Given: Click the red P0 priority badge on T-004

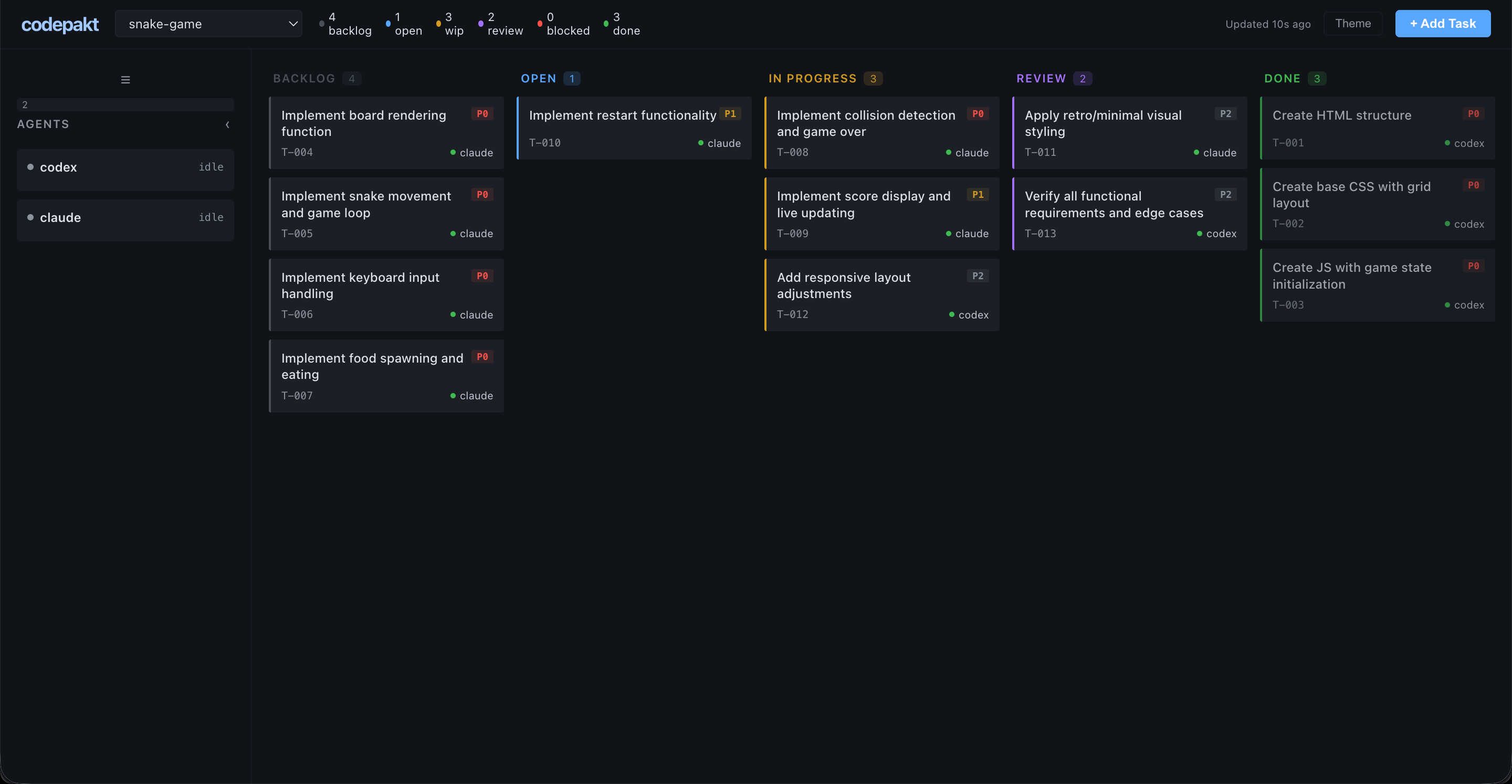Looking at the screenshot, I should pos(482,113).
